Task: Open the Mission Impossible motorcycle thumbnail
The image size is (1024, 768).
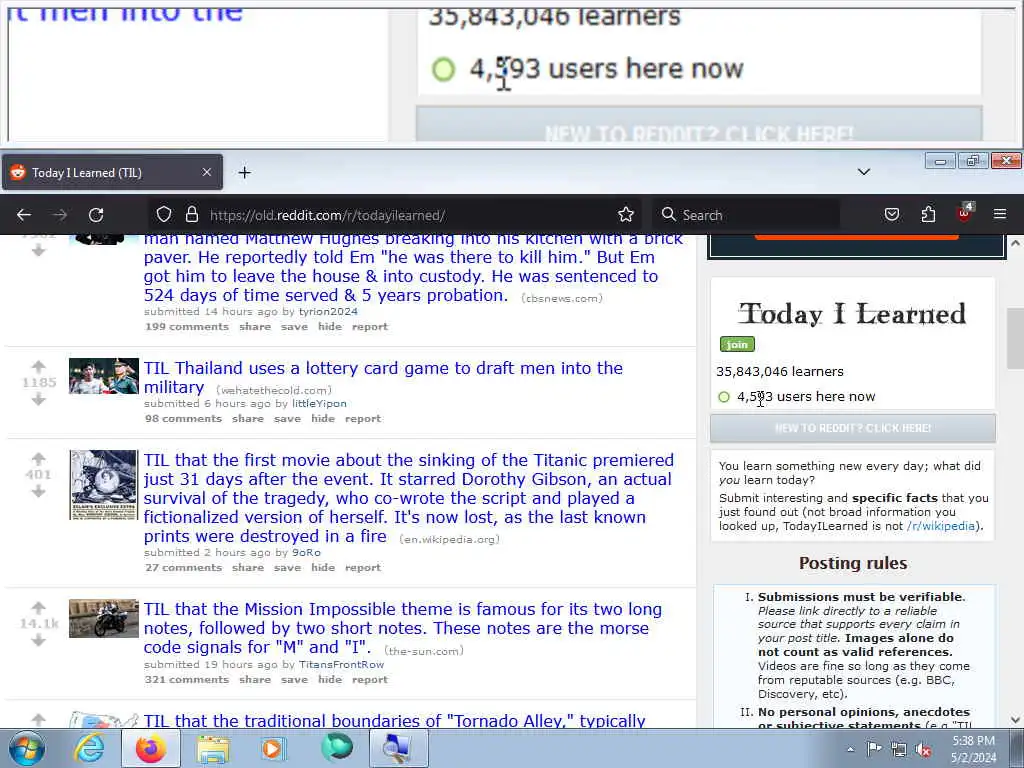Action: click(104, 618)
